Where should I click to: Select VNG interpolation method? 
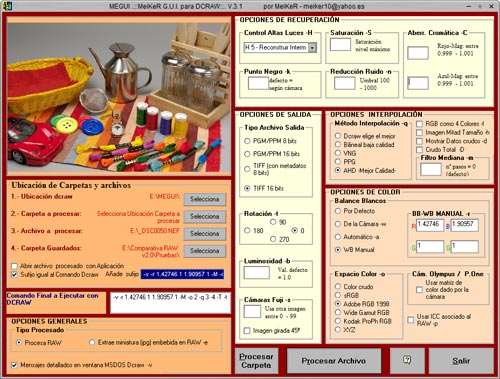coord(338,153)
